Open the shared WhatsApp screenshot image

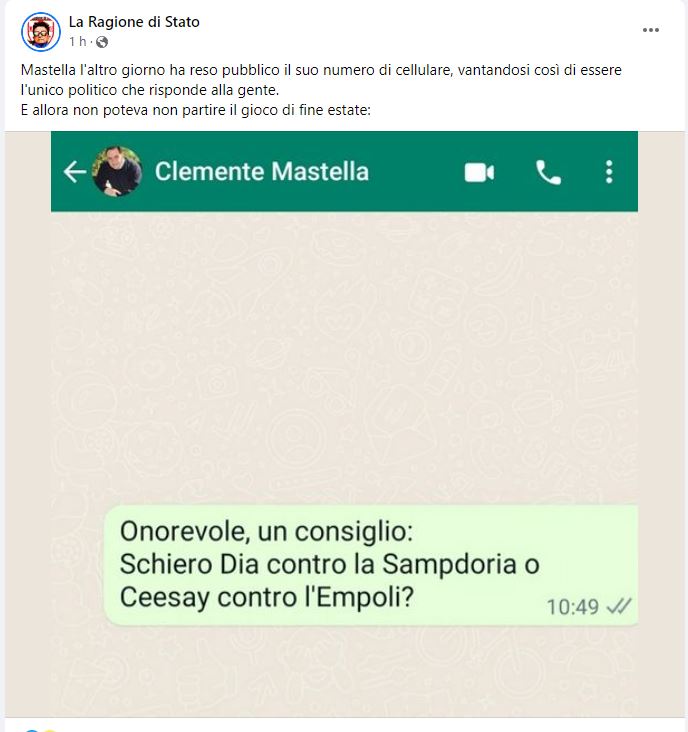point(344,424)
